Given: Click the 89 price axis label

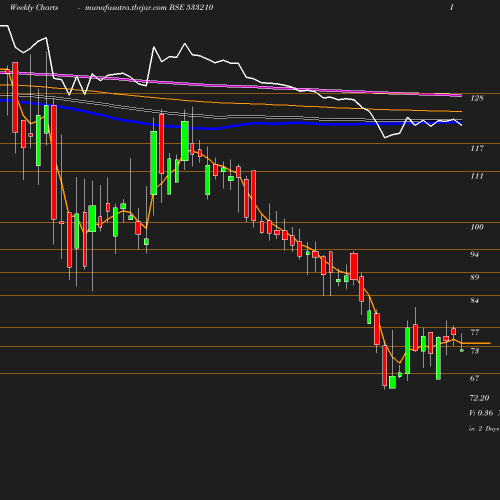Looking at the screenshot, I should 474,277.
